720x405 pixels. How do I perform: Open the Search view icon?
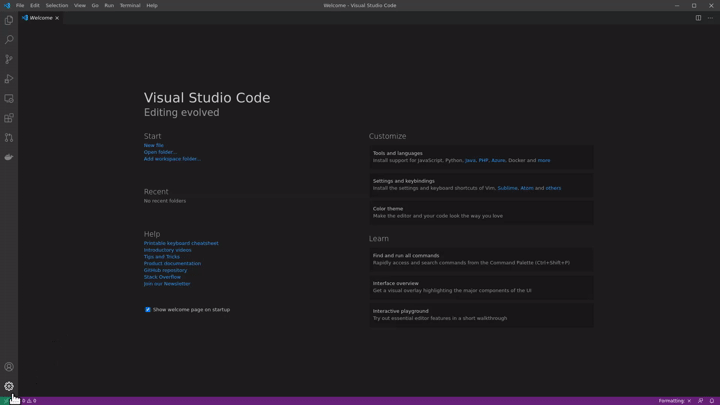pyautogui.click(x=9, y=39)
